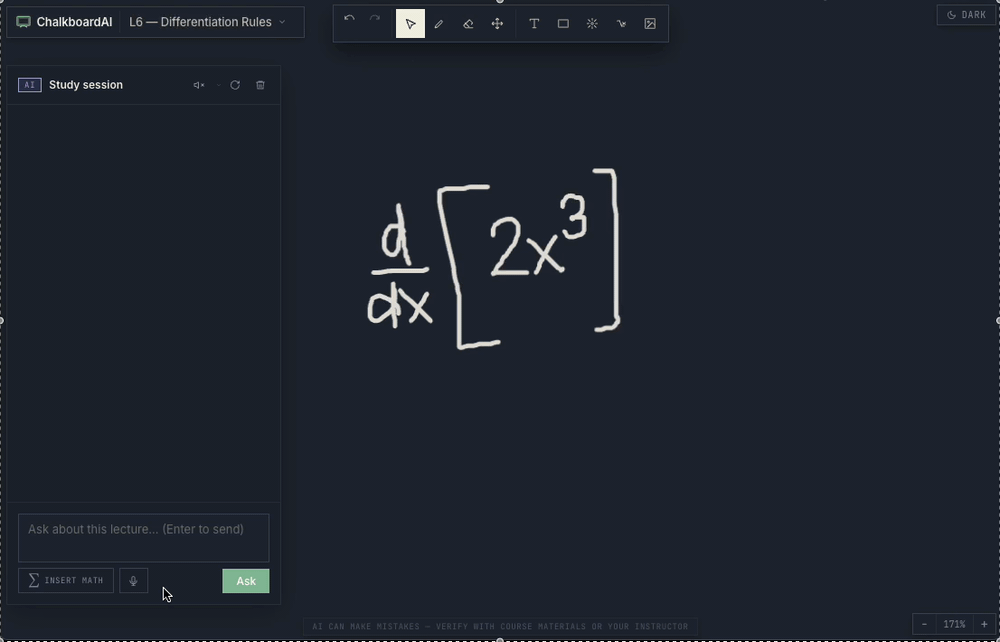Focus the 'Ask about this lecture' input
The image size is (1000, 642).
tap(143, 538)
